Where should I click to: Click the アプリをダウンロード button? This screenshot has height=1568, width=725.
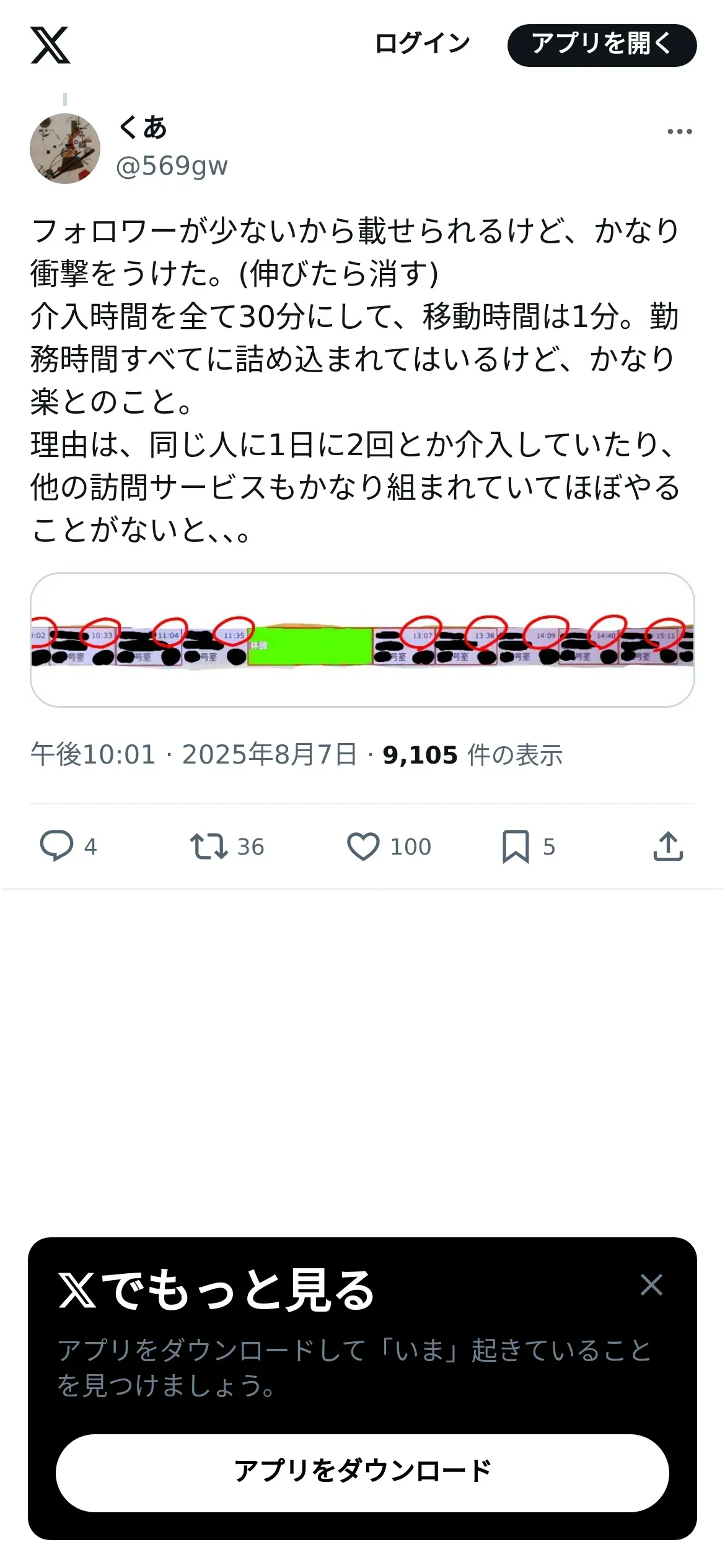362,1473
